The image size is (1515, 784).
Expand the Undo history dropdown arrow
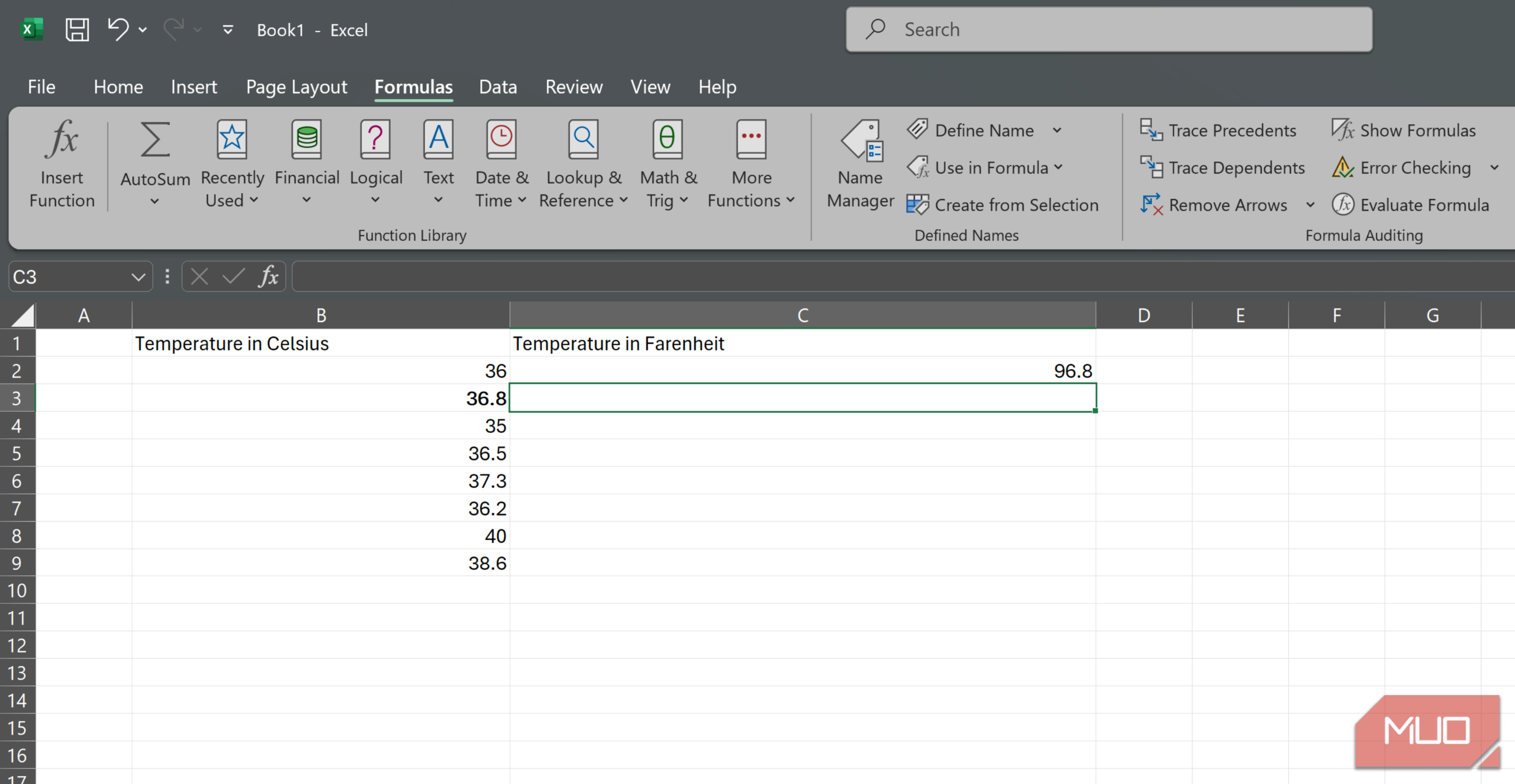pyautogui.click(x=143, y=29)
